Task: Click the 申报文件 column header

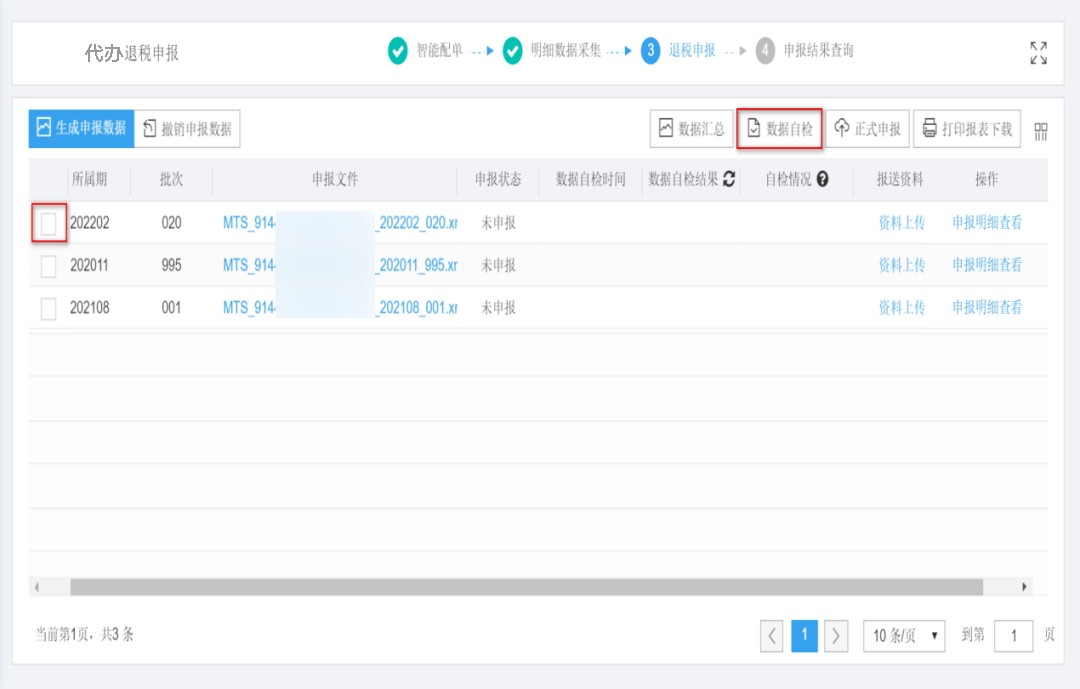Action: [335, 179]
